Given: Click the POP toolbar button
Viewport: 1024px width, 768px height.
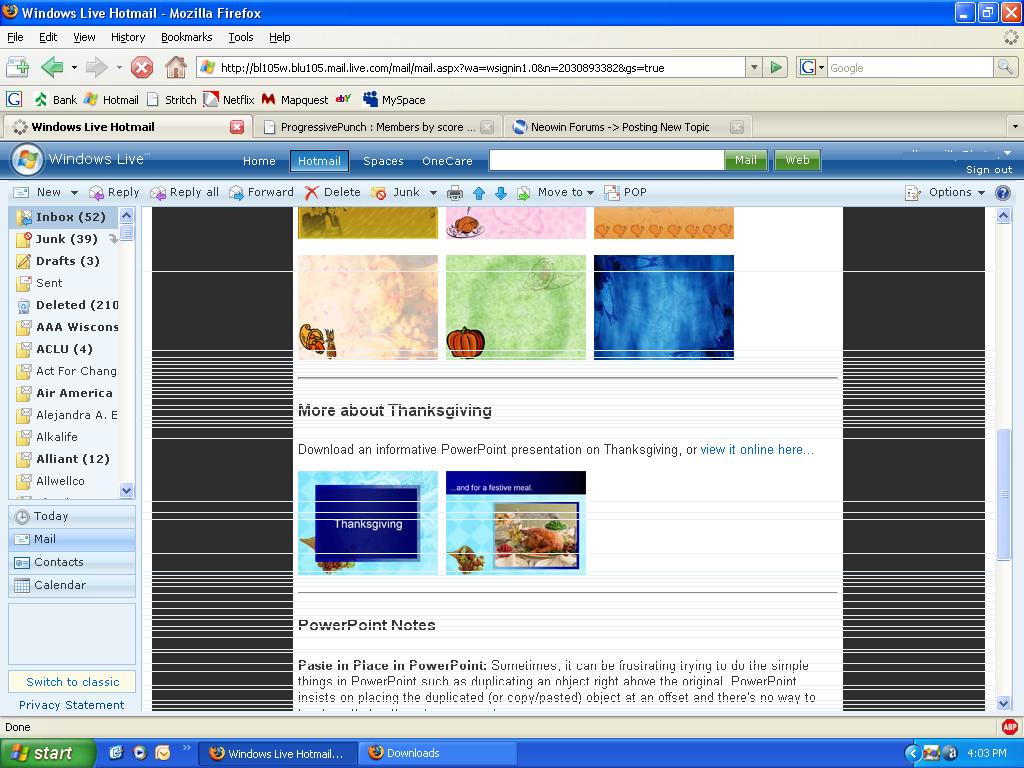Looking at the screenshot, I should (625, 193).
